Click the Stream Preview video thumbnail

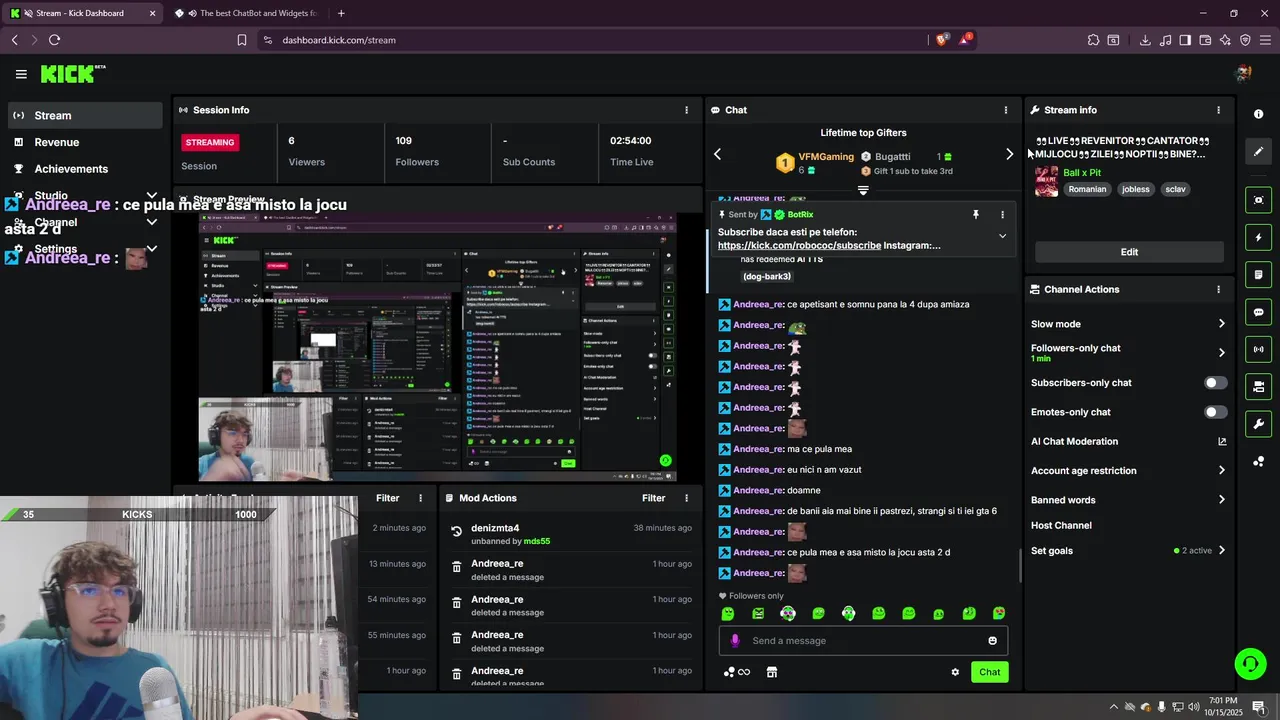[x=437, y=347]
